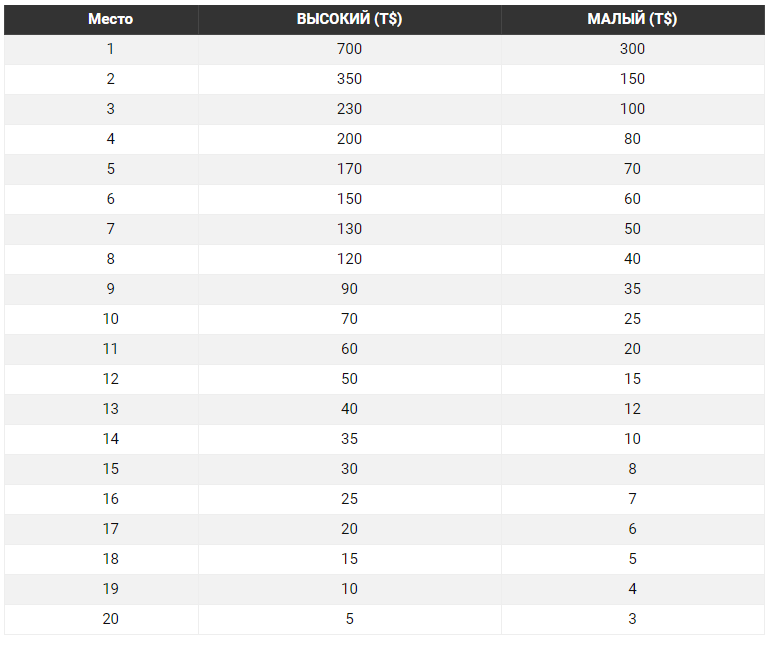The image size is (773, 649).
Task: Select the ВЫСОКИЙ value 25 for place 16
Action: (349, 499)
